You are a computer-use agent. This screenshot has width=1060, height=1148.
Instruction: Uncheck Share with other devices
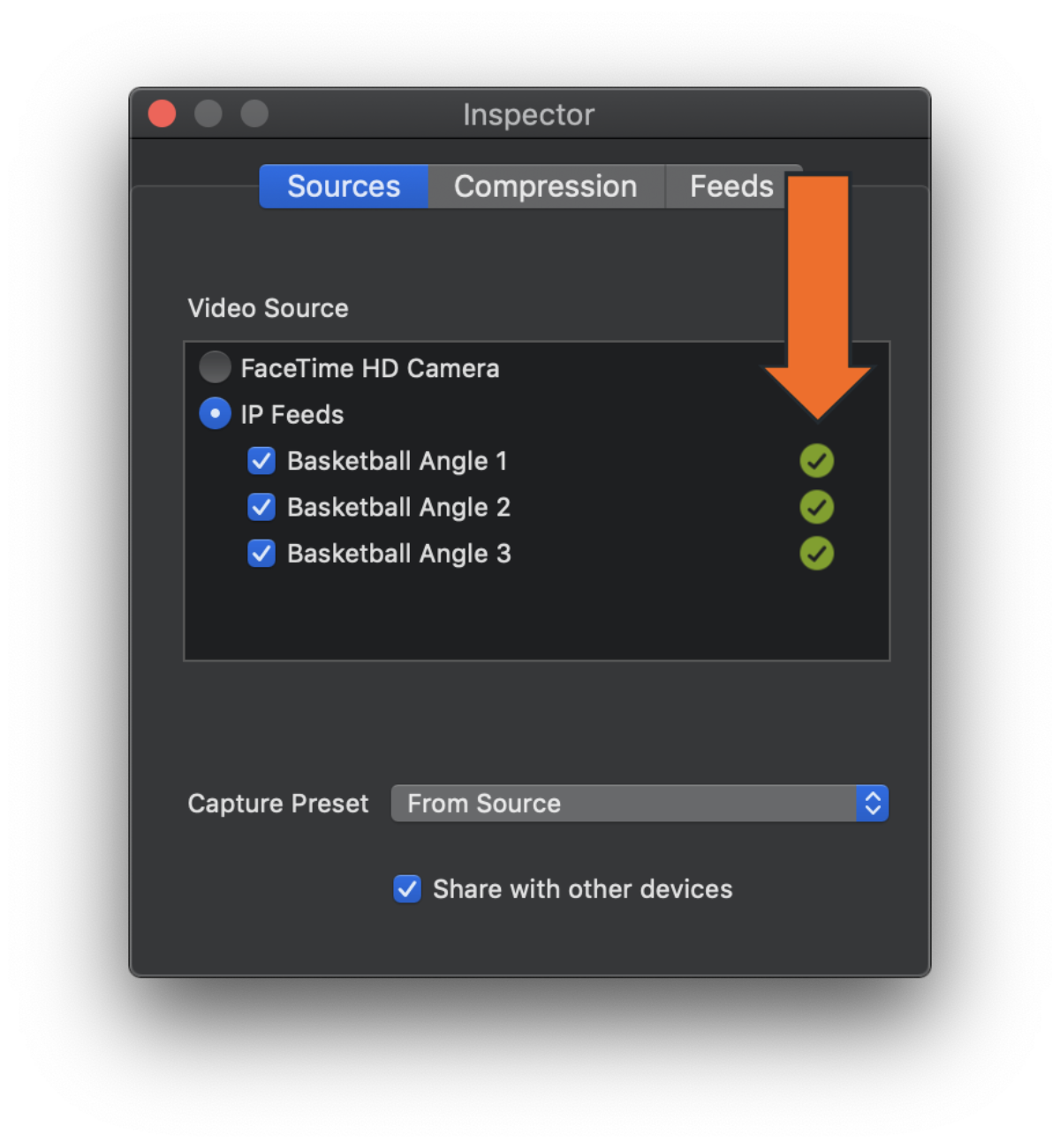point(407,889)
